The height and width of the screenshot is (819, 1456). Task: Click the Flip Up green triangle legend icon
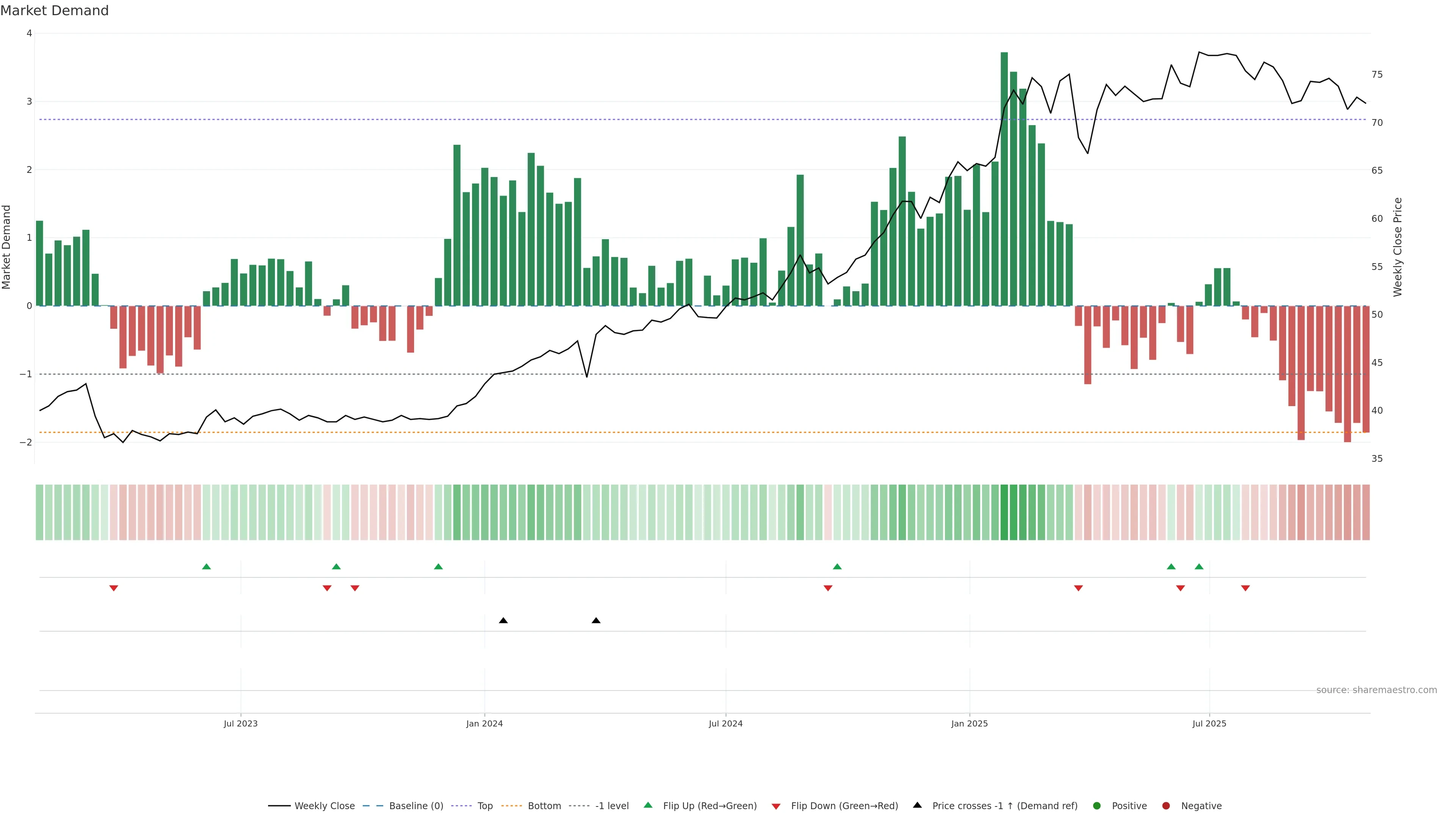(648, 805)
